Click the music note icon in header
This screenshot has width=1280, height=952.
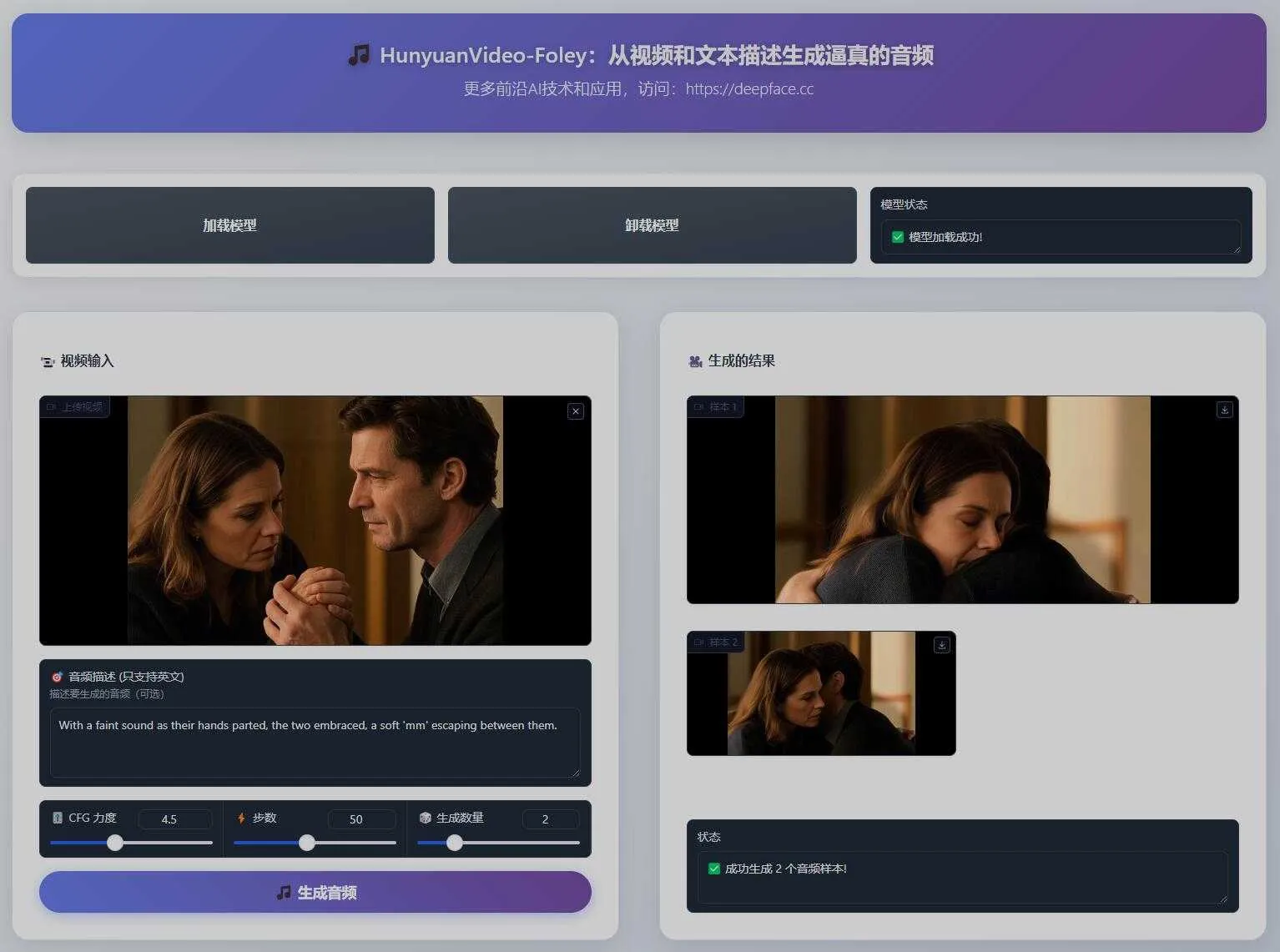click(358, 56)
